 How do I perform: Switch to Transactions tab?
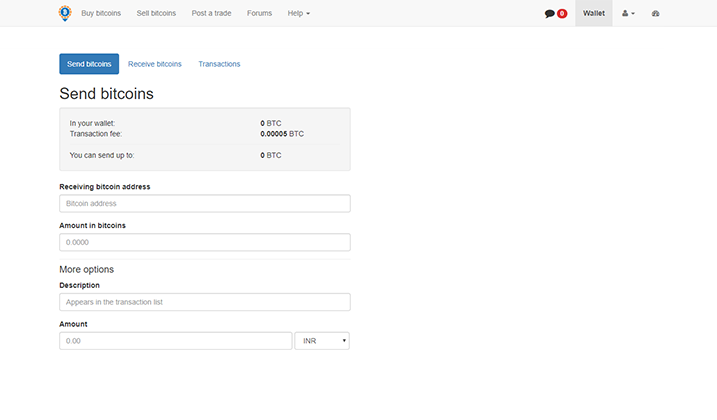[219, 64]
